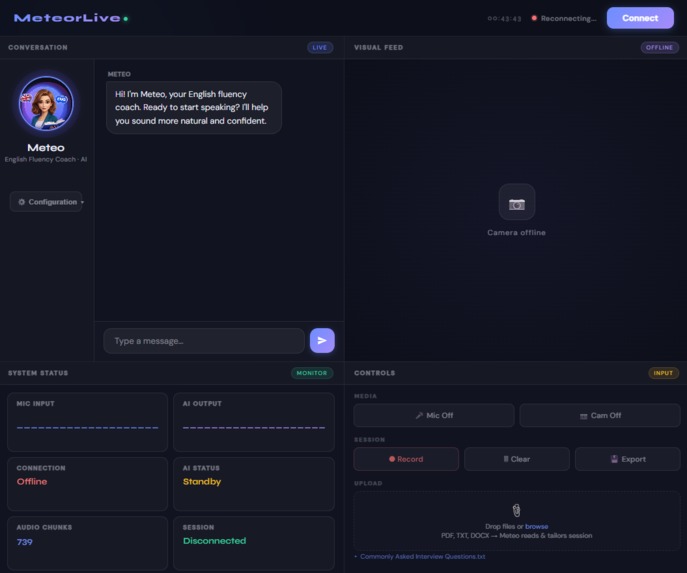Start session with Record button
This screenshot has height=573, width=687.
pos(406,459)
